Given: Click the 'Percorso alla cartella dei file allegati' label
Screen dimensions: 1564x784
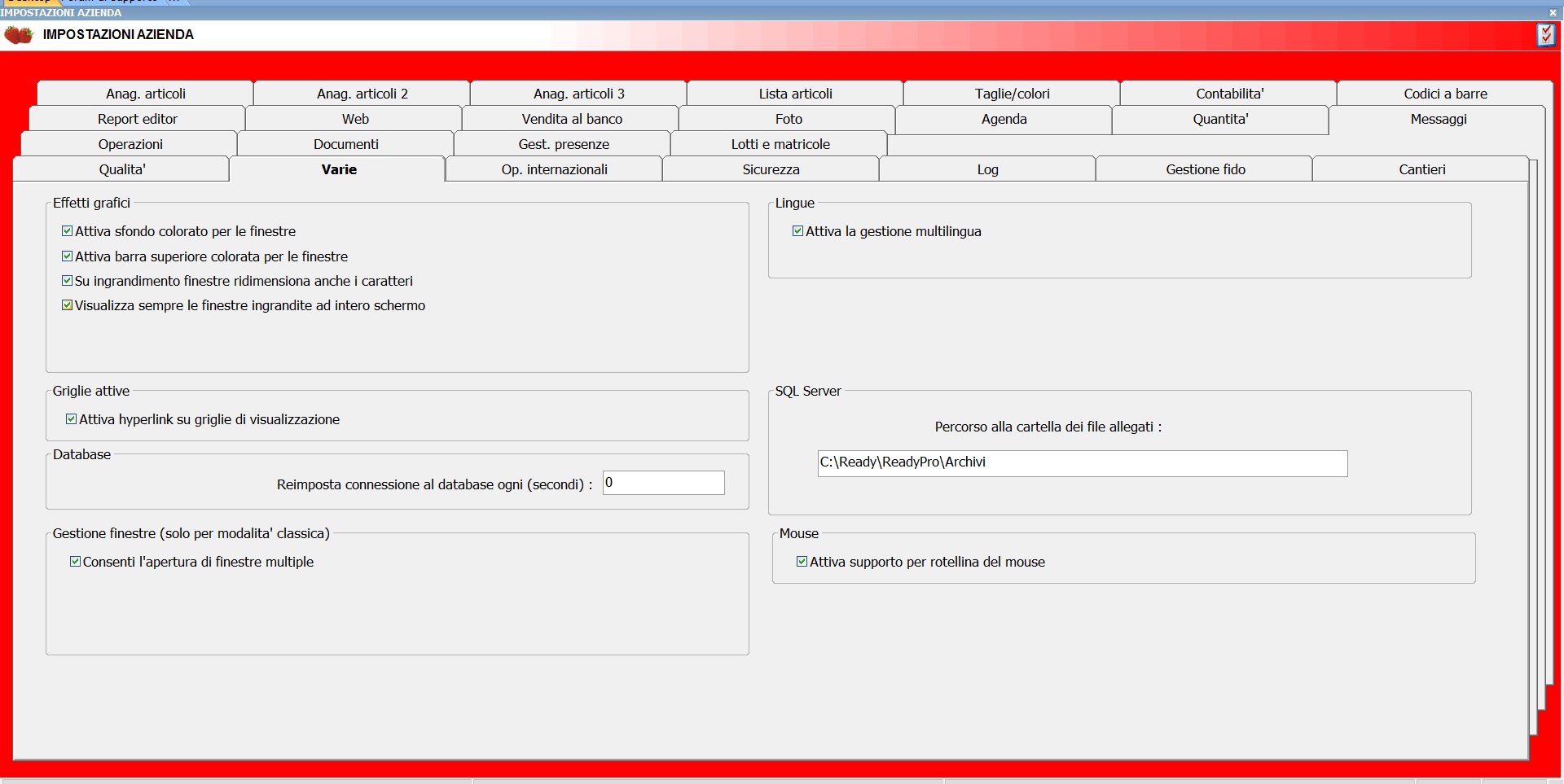Looking at the screenshot, I should pyautogui.click(x=1048, y=427).
